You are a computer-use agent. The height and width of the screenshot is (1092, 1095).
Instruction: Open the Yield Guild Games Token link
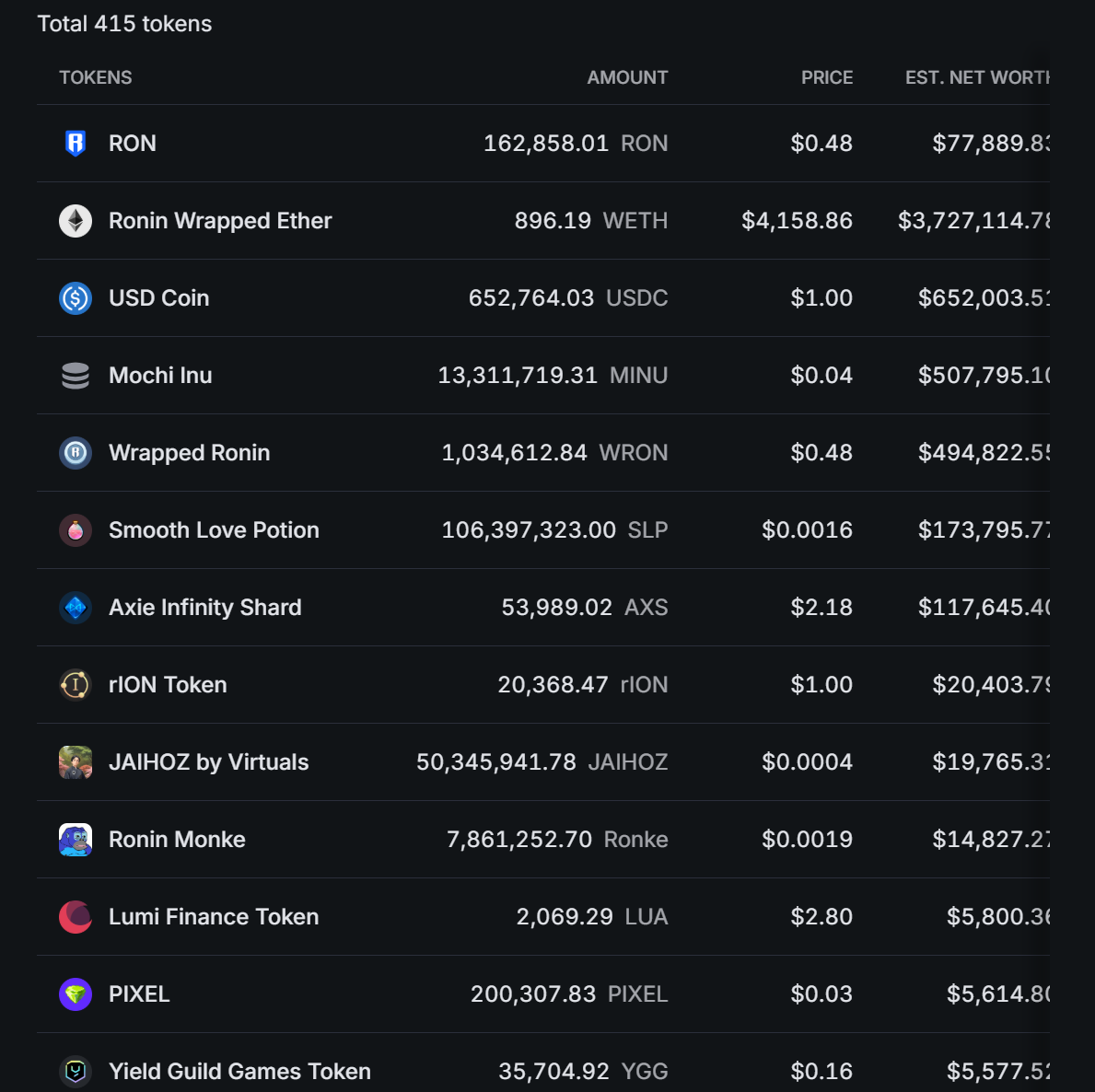tap(239, 1072)
